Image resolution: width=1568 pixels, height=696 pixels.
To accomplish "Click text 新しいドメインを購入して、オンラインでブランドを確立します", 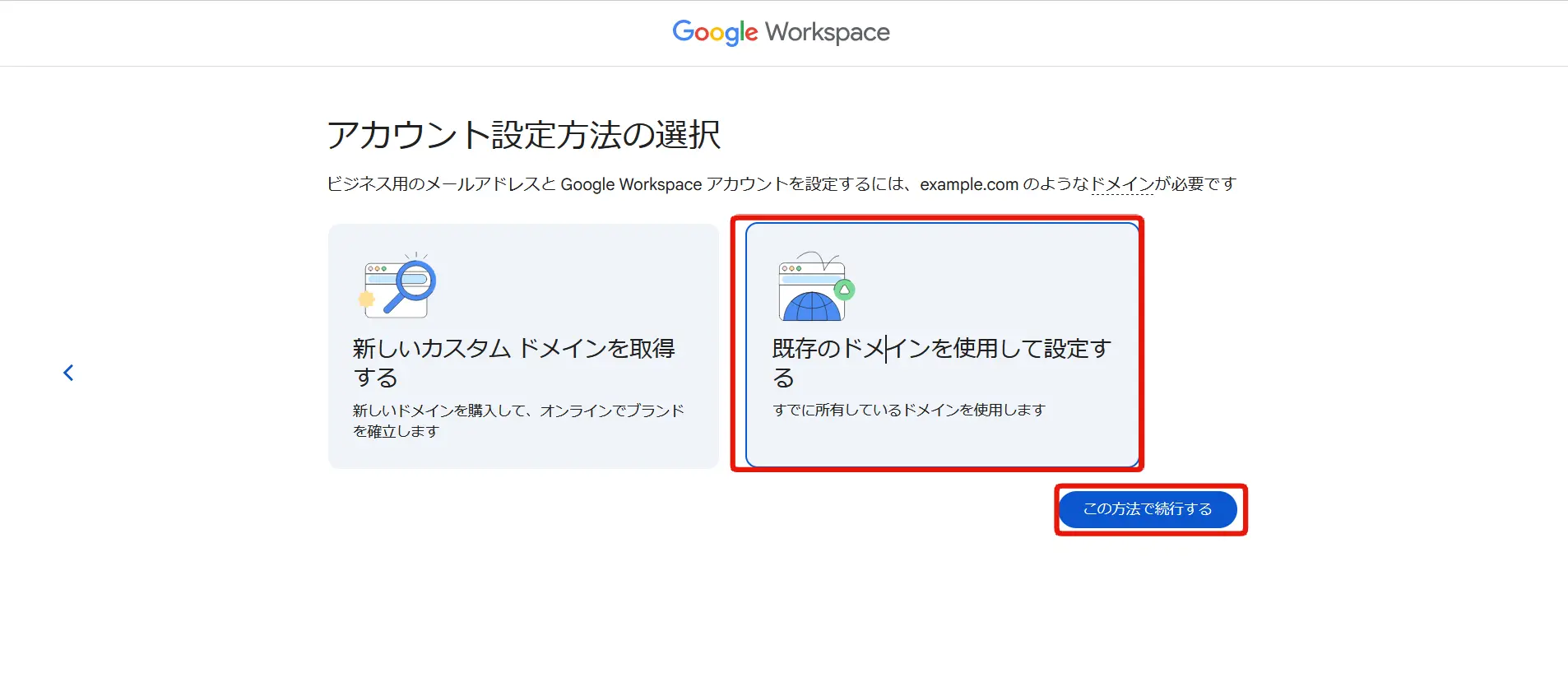I will pos(518,420).
